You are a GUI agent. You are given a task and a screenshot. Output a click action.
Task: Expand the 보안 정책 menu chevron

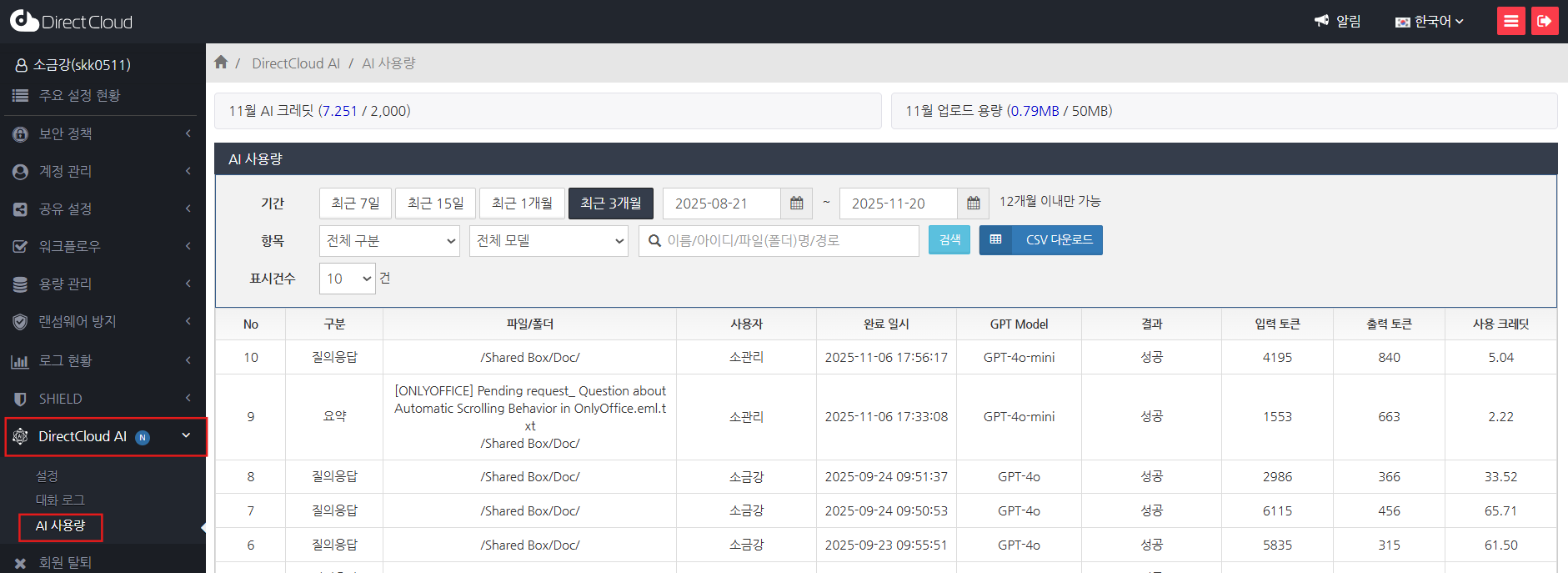tap(188, 133)
